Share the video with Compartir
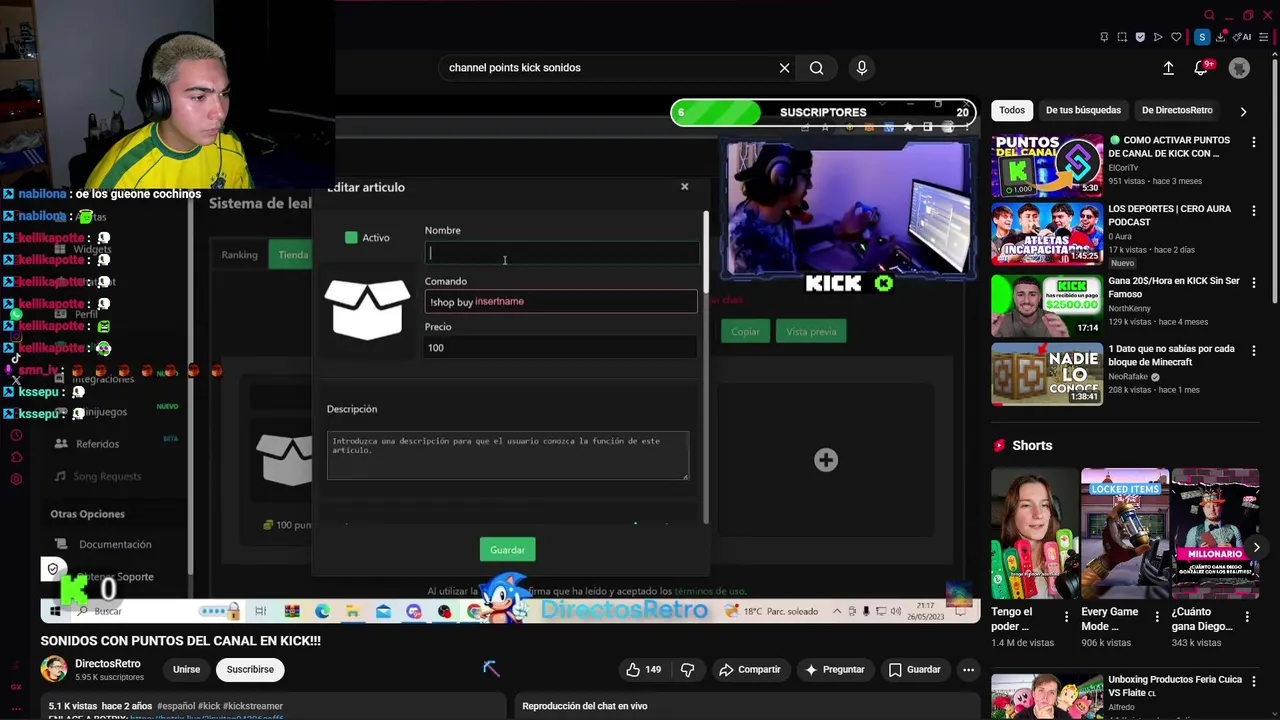 [750, 669]
